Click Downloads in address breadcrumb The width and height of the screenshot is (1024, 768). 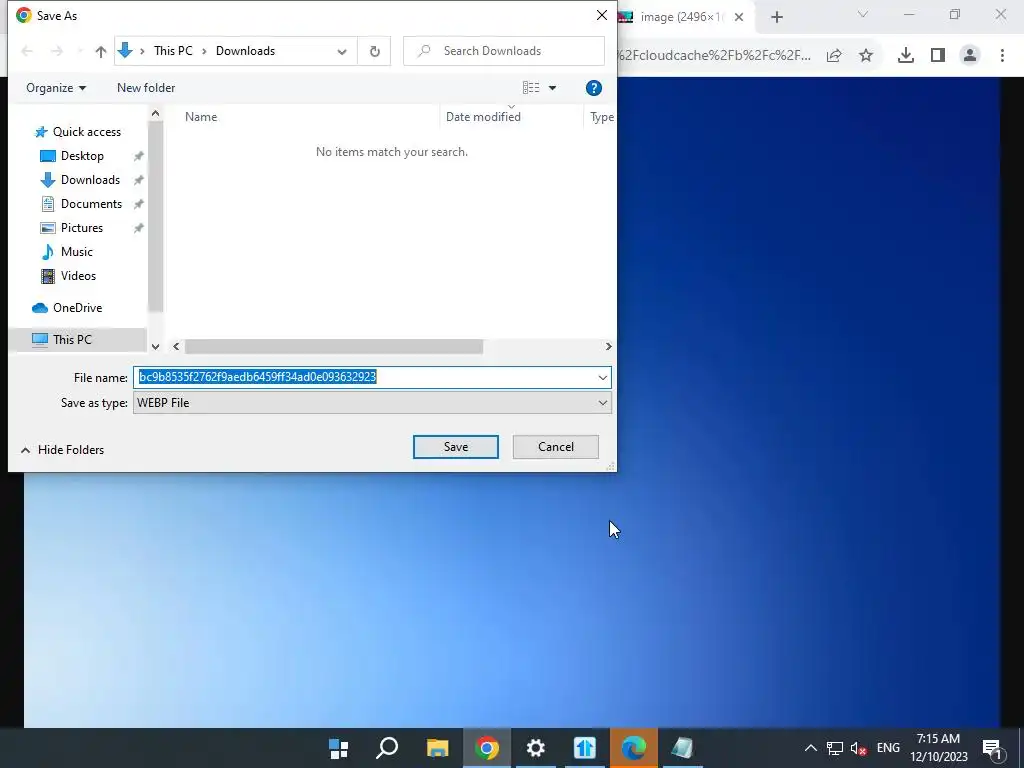[245, 51]
